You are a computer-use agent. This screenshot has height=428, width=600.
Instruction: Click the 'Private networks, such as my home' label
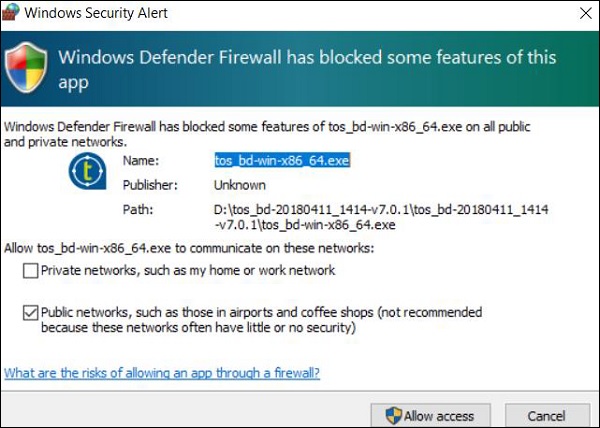pos(189,271)
